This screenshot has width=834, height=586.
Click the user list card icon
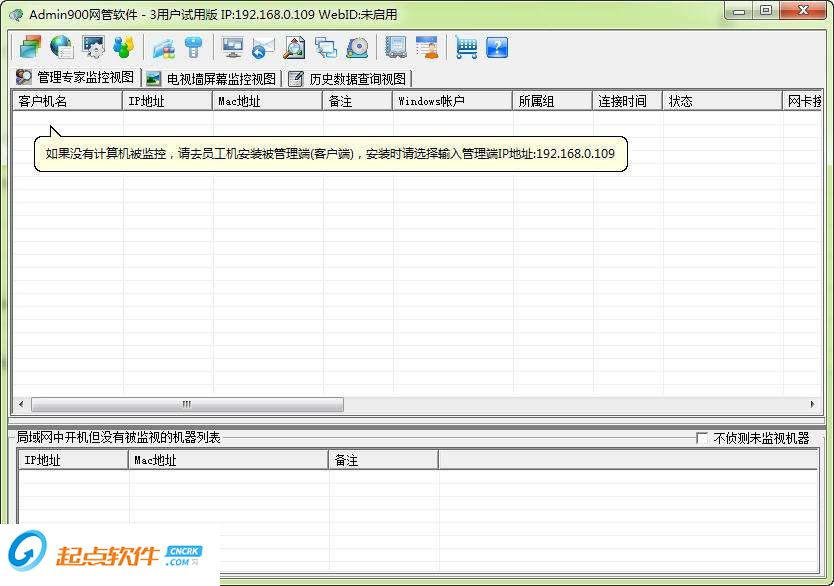pos(427,47)
